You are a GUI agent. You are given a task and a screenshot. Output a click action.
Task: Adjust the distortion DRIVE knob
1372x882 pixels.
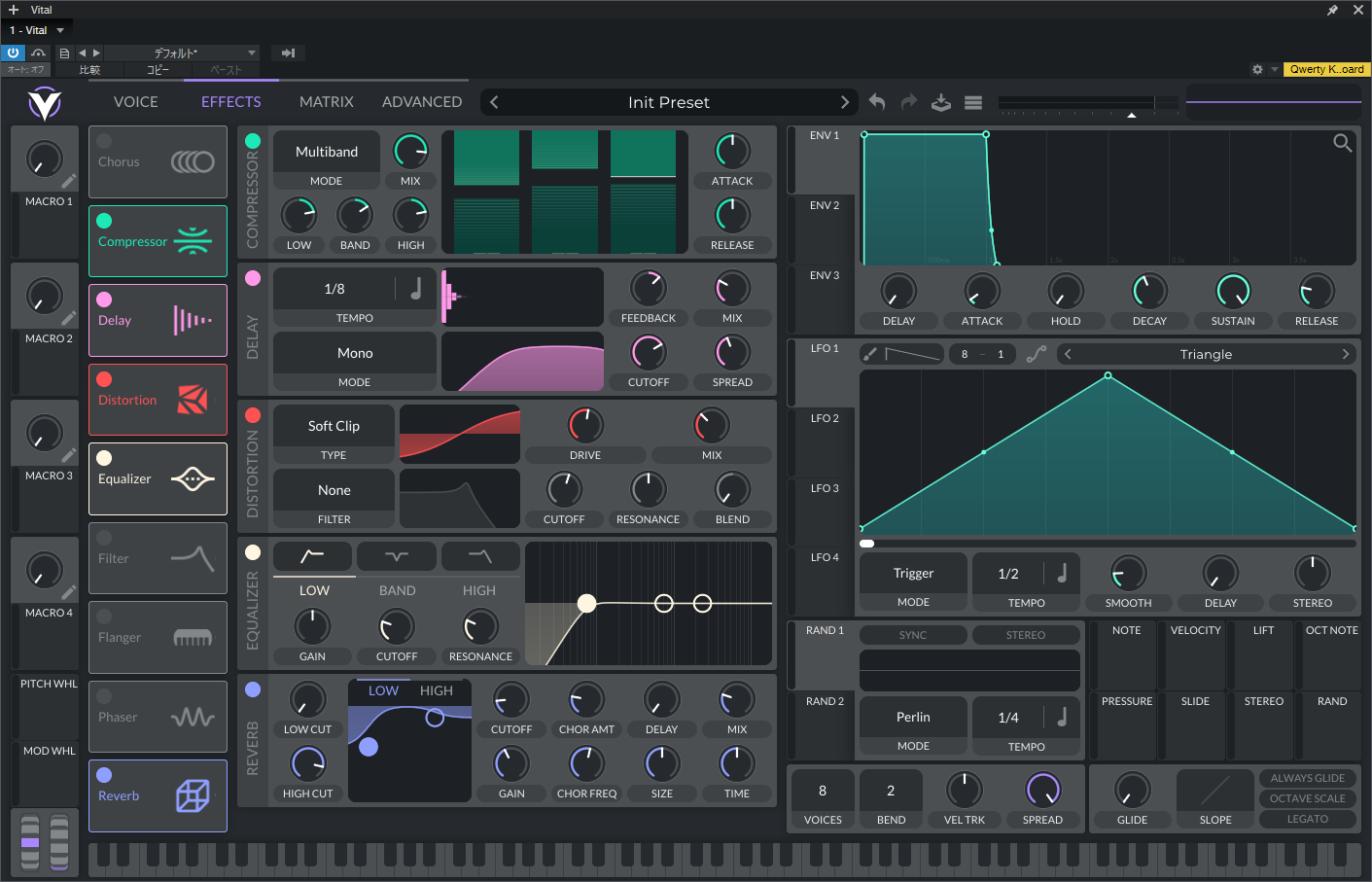(585, 425)
